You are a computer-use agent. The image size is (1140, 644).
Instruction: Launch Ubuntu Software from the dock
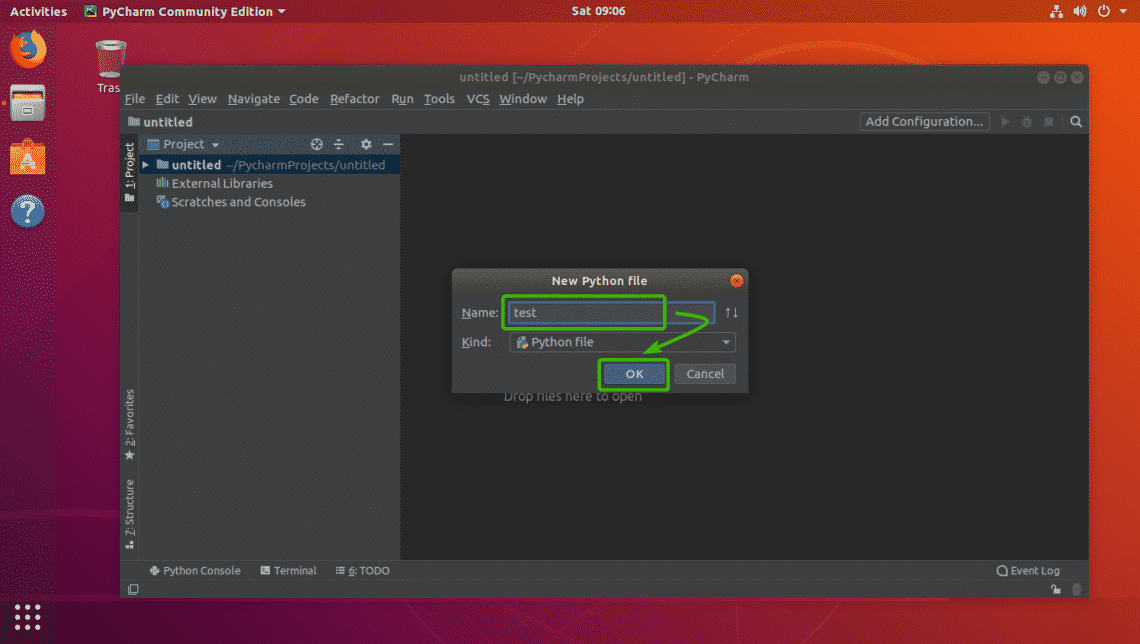28,157
